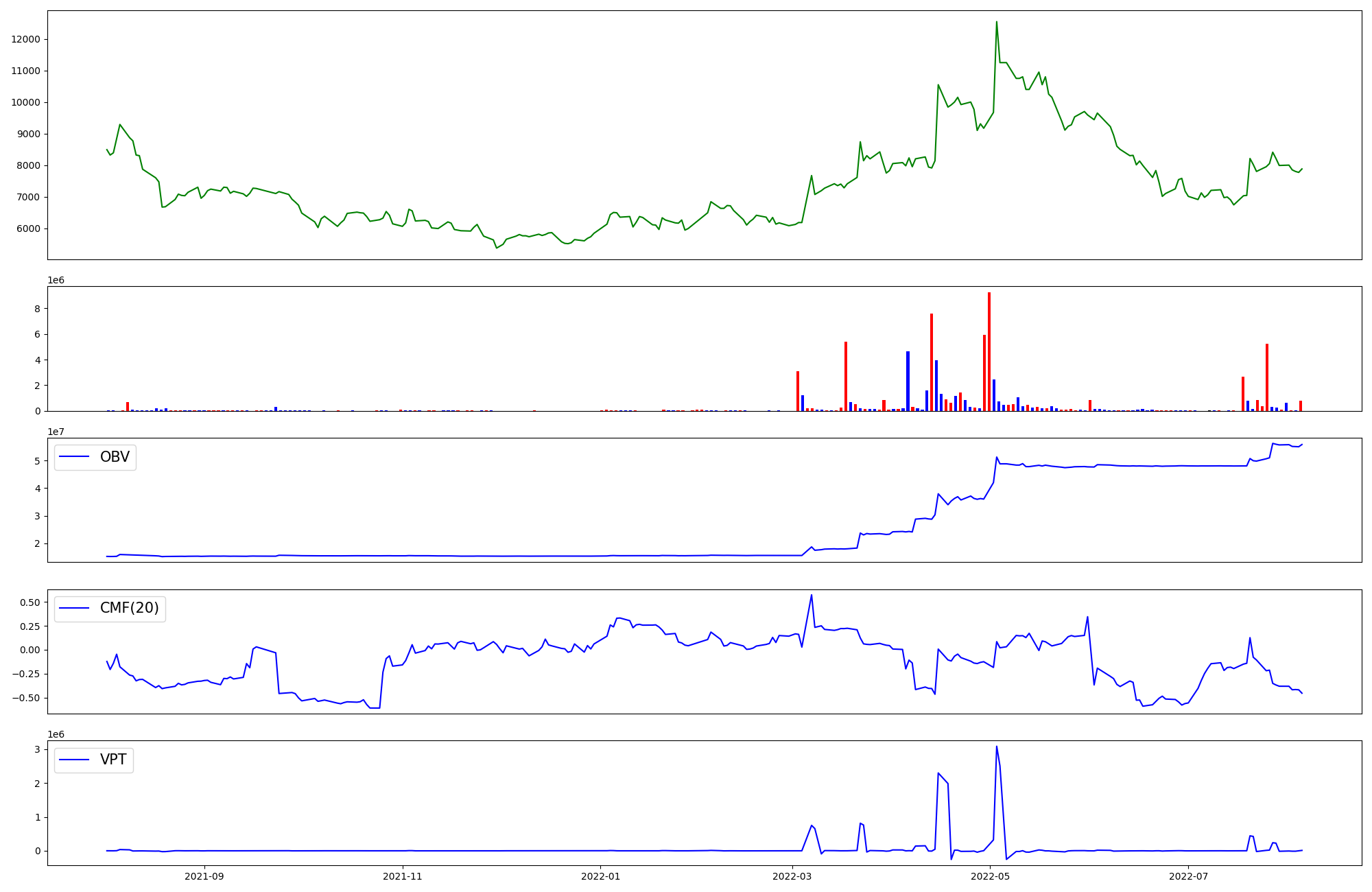
Task: Click the 12000 price axis label
Action: pyautogui.click(x=26, y=39)
